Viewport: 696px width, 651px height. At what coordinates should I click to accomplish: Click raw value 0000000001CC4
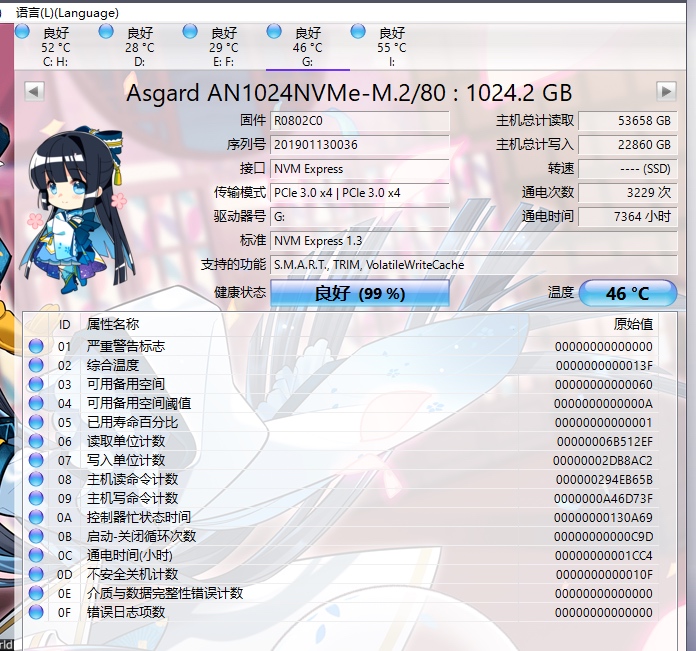click(x=604, y=556)
